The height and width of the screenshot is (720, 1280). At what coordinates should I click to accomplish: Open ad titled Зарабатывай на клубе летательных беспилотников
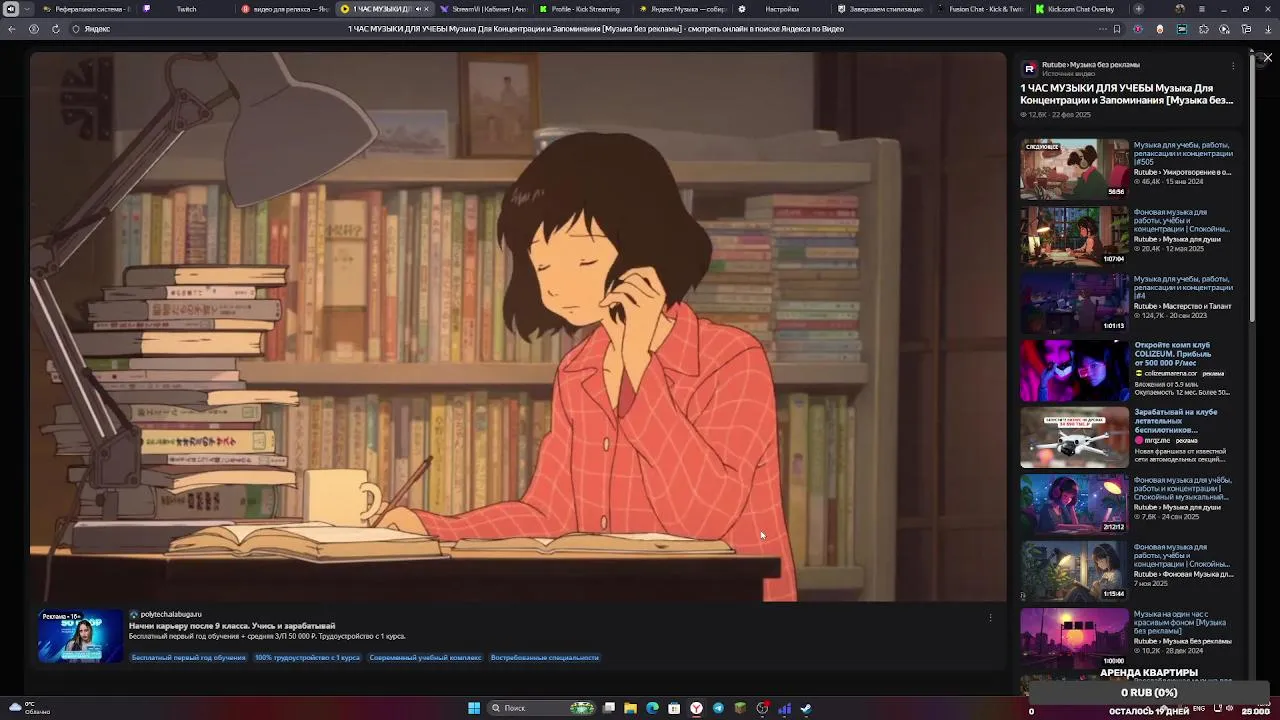coord(1175,421)
